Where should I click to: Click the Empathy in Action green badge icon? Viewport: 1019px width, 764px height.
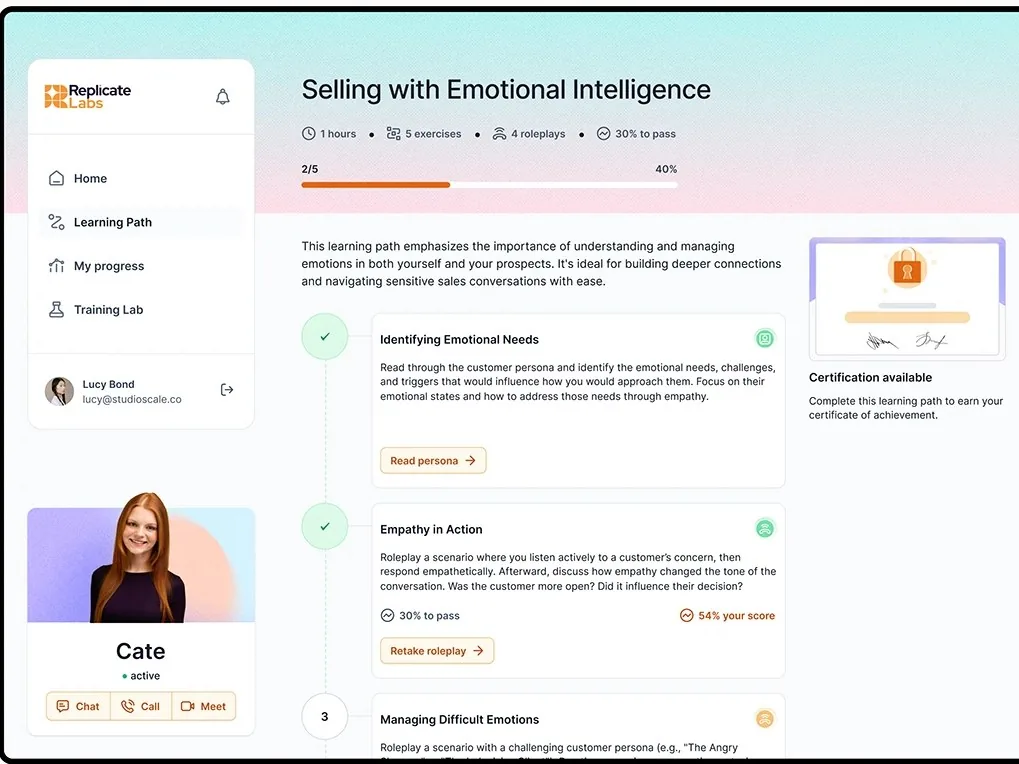(765, 528)
